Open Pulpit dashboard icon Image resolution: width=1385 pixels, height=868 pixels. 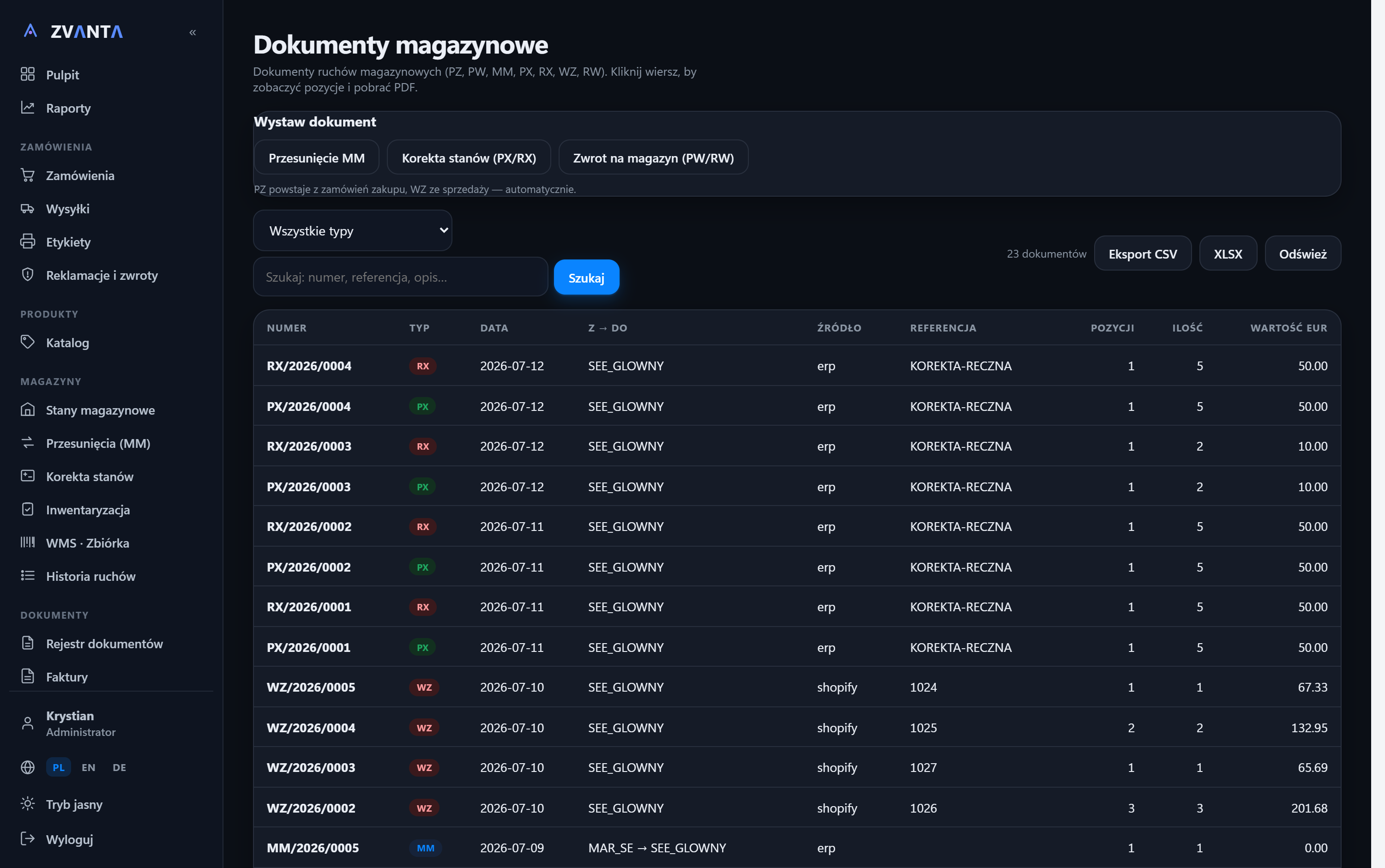pos(28,74)
